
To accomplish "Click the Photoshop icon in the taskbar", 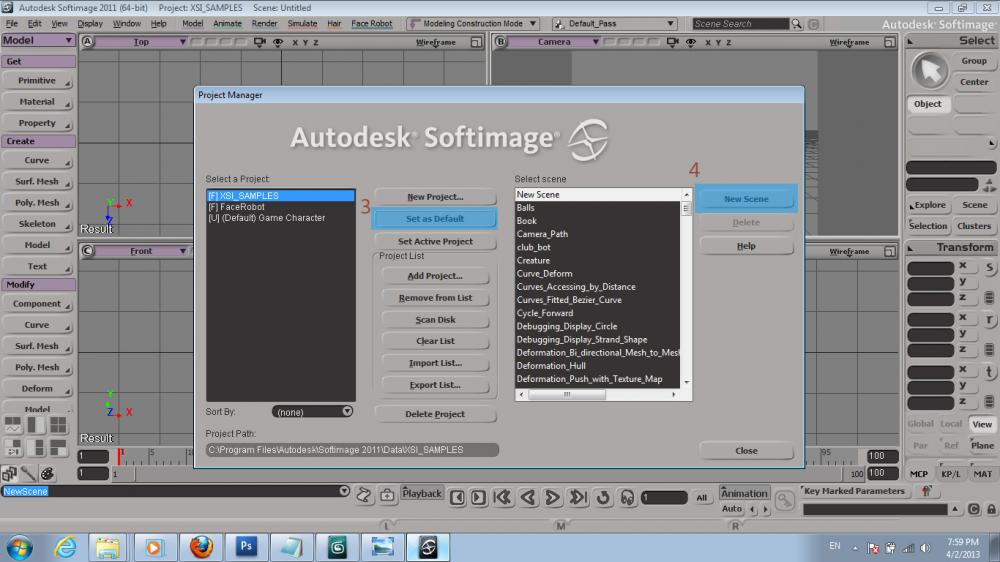I will tap(246, 546).
